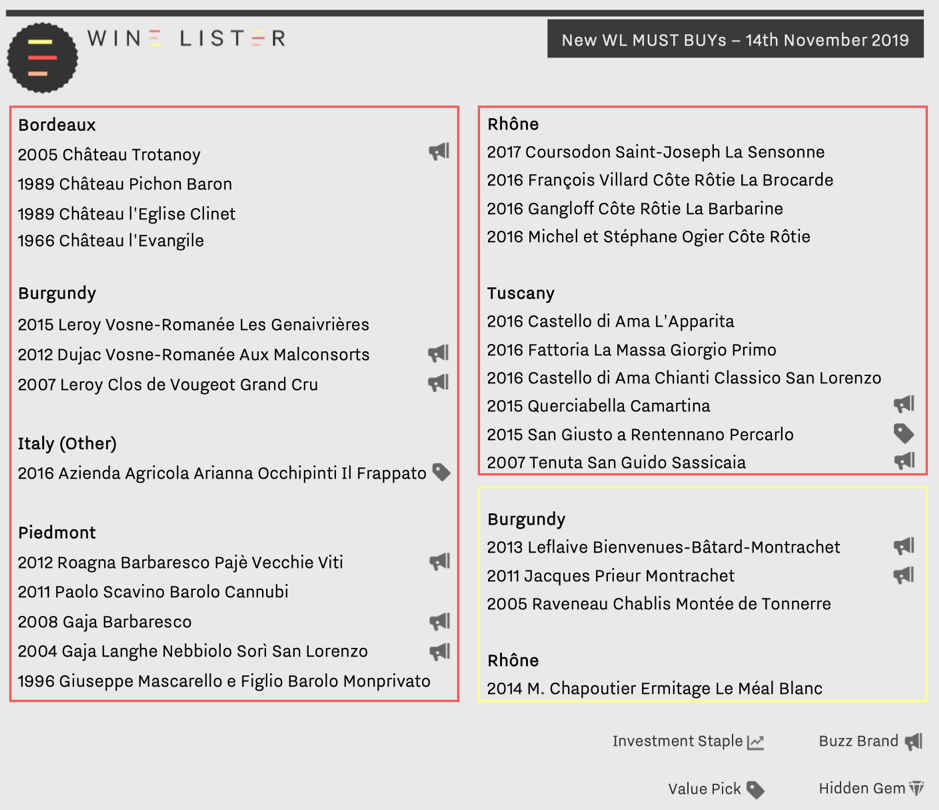939x810 pixels.
Task: Click the Hidden Gem diamond legend icon
Action: click(917, 788)
